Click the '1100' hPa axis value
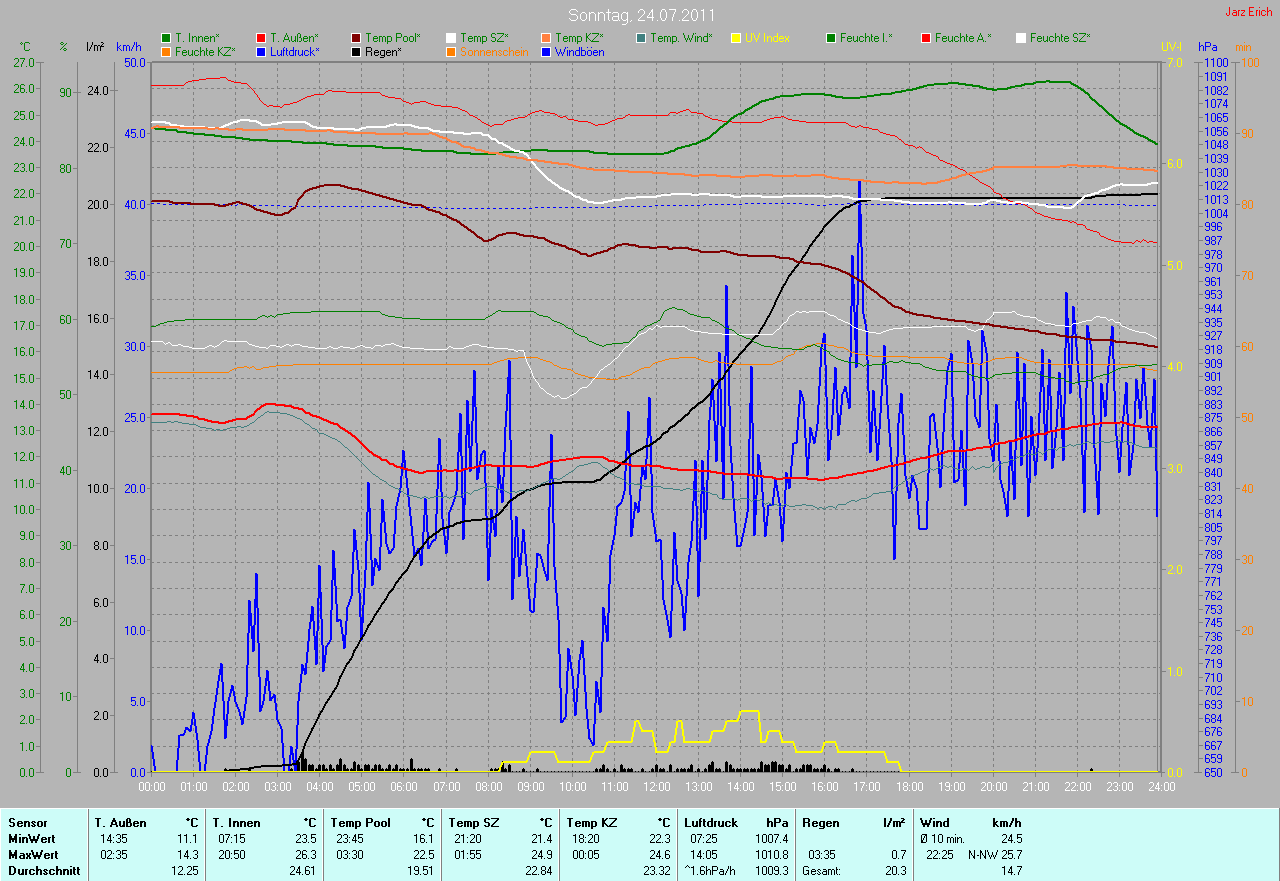This screenshot has width=1280, height=881. point(1215,62)
